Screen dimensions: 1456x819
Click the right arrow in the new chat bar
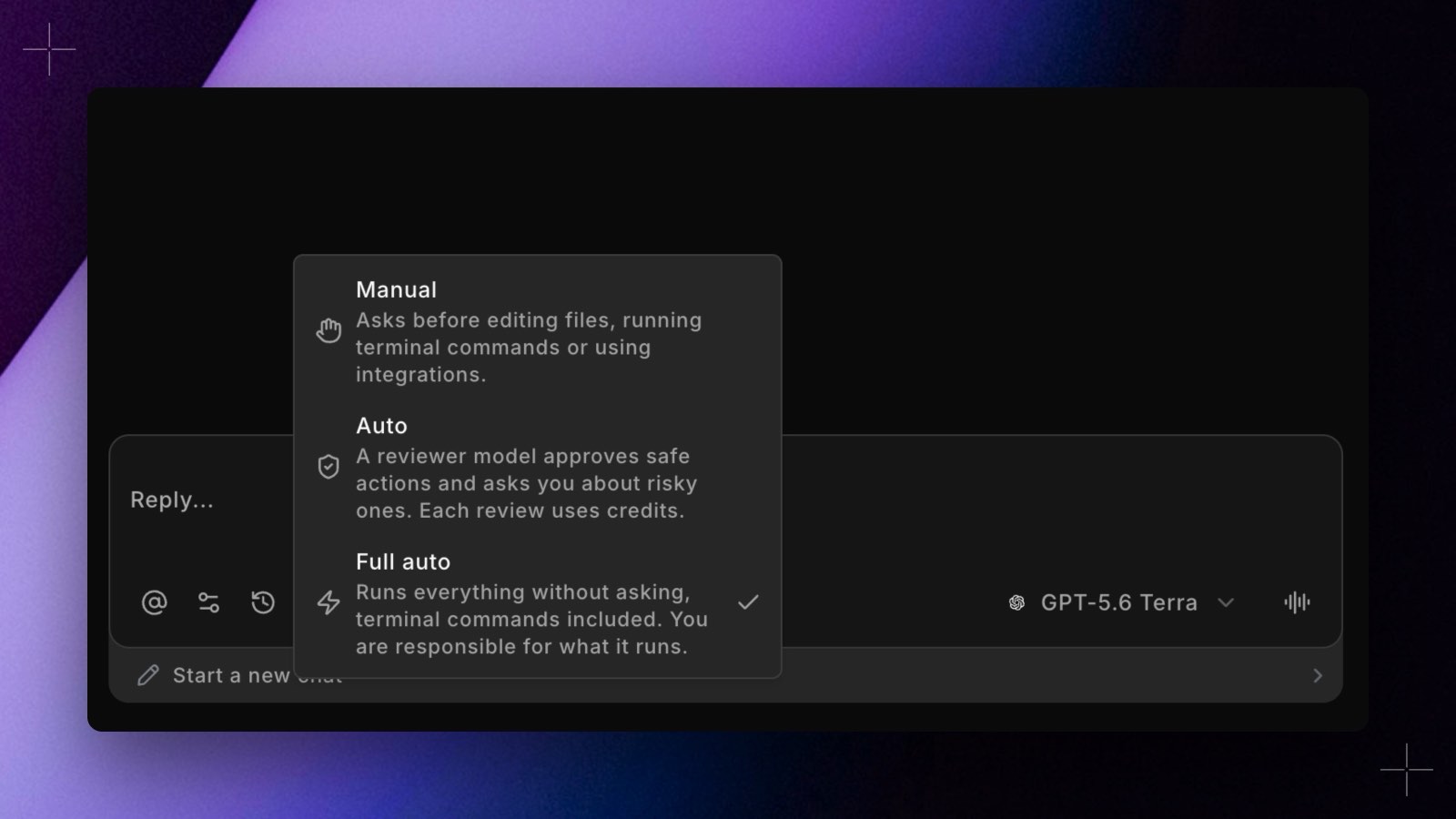click(x=1318, y=675)
